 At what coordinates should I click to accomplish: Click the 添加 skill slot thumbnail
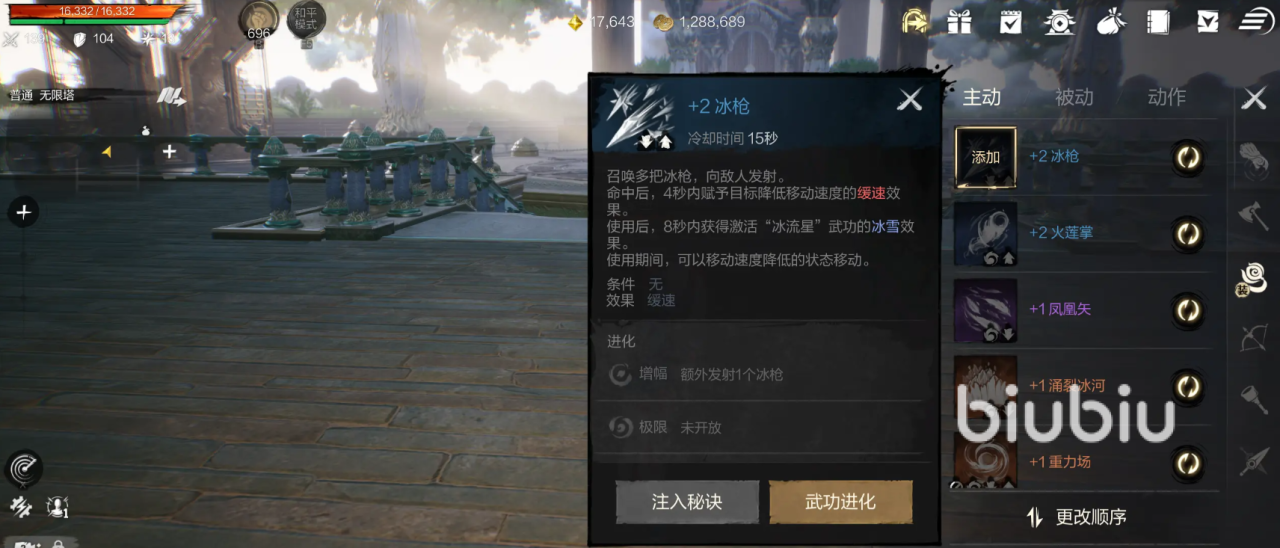[985, 157]
